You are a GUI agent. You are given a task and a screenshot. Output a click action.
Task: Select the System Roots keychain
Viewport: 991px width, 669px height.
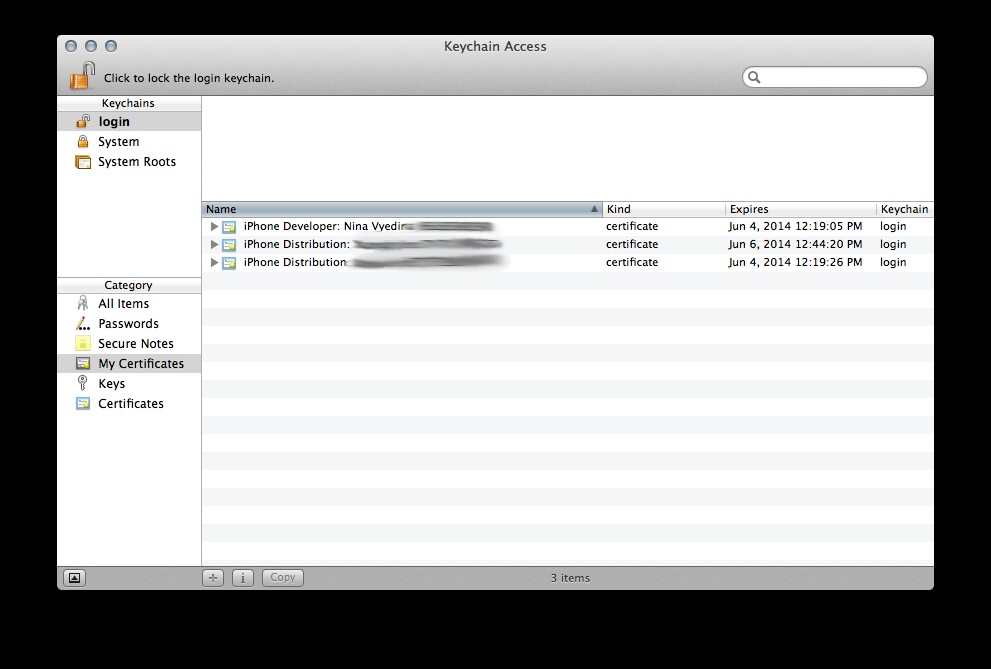click(129, 162)
